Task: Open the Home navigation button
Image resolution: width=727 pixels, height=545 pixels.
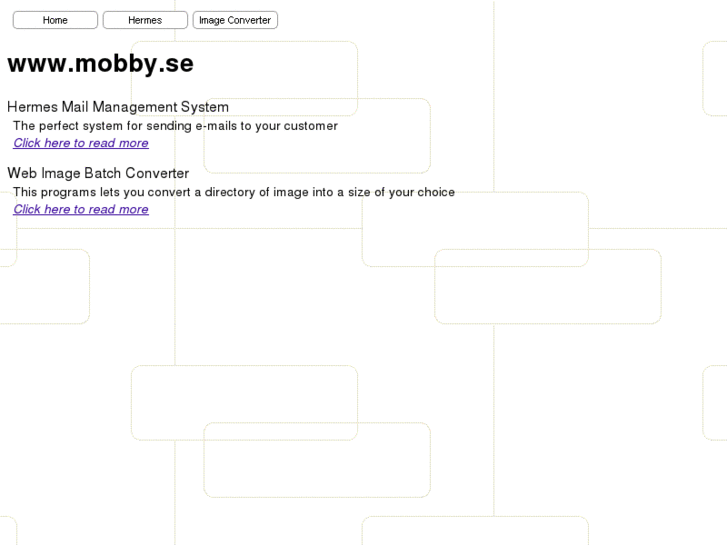Action: tap(55, 20)
